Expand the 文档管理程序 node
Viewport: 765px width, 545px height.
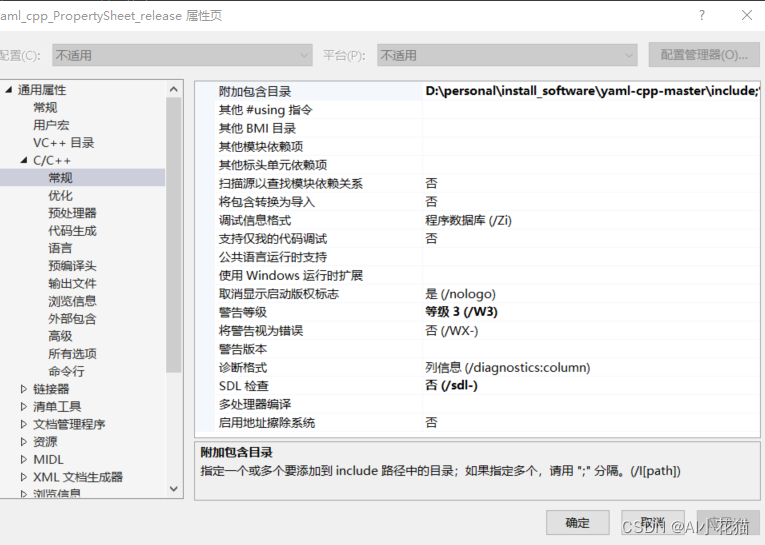(23, 424)
